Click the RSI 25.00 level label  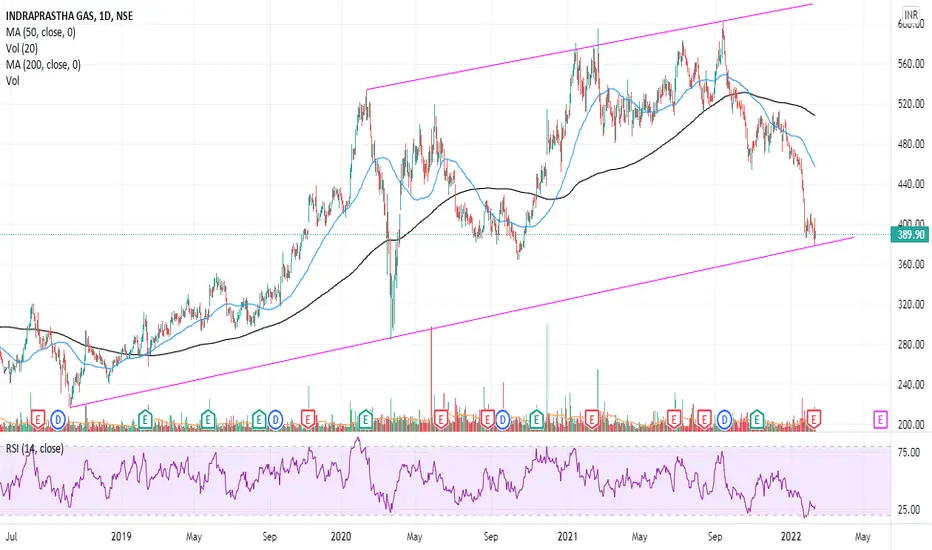click(x=909, y=510)
